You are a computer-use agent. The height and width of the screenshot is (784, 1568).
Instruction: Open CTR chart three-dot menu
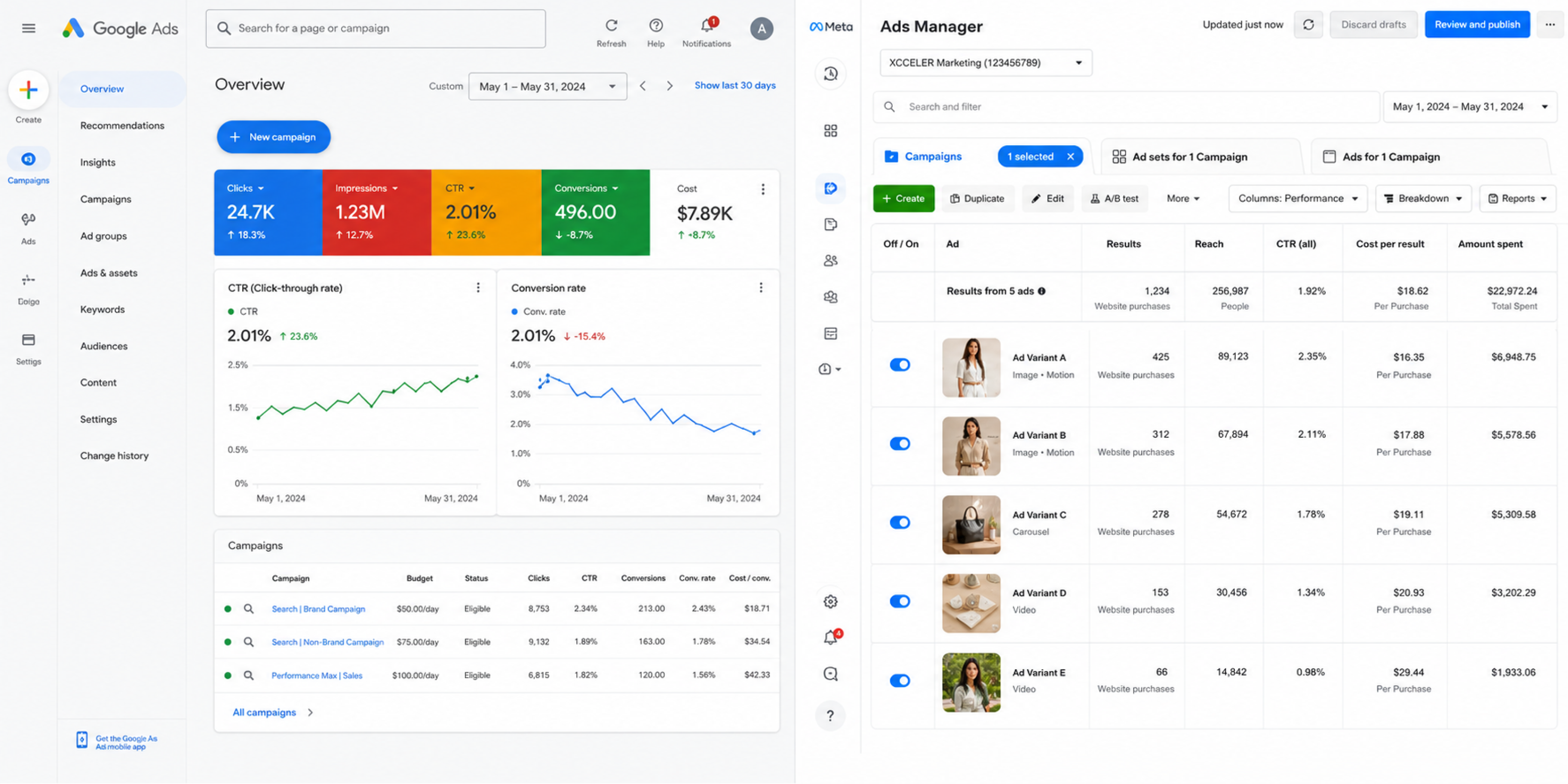[478, 287]
